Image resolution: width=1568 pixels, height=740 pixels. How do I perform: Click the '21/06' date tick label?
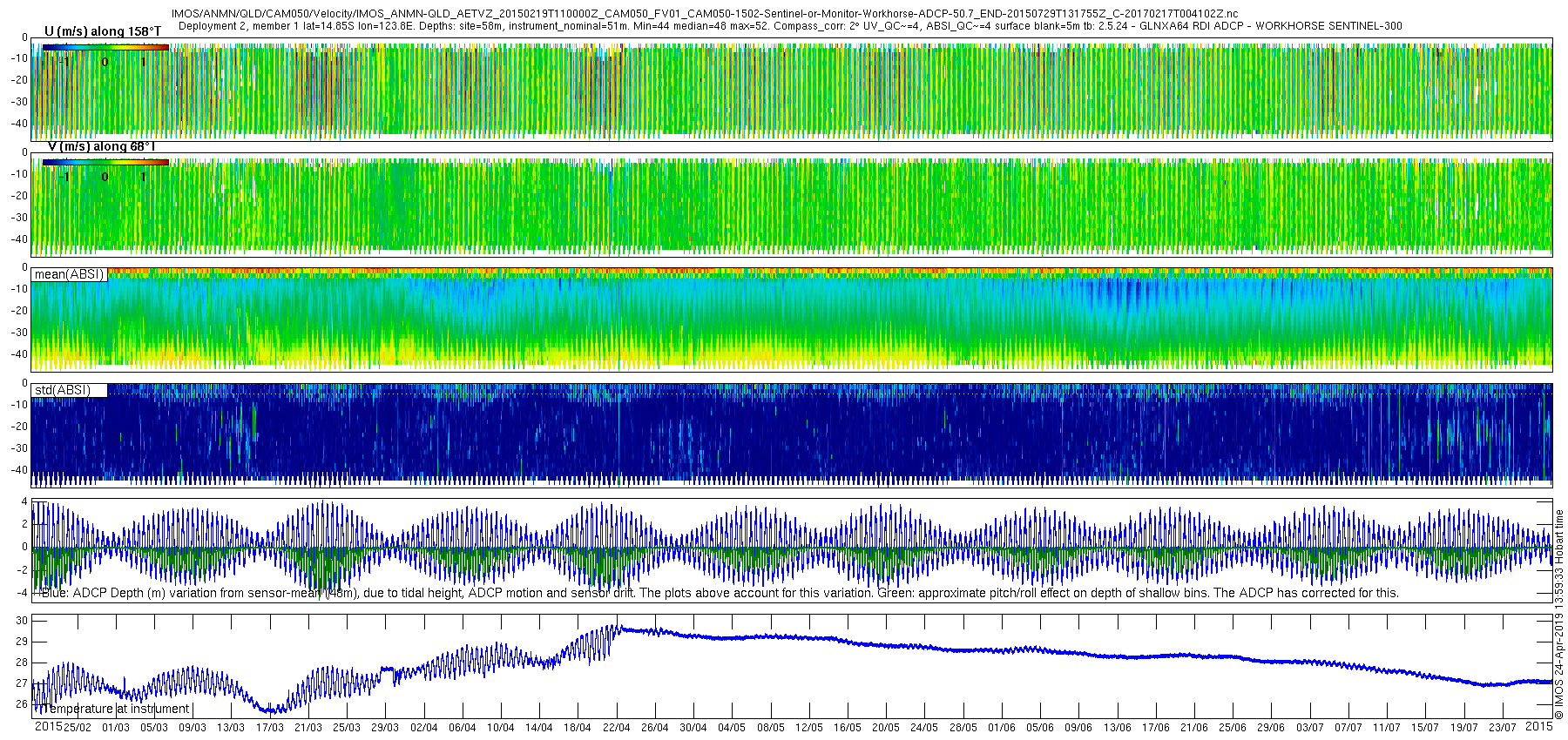point(1194,727)
